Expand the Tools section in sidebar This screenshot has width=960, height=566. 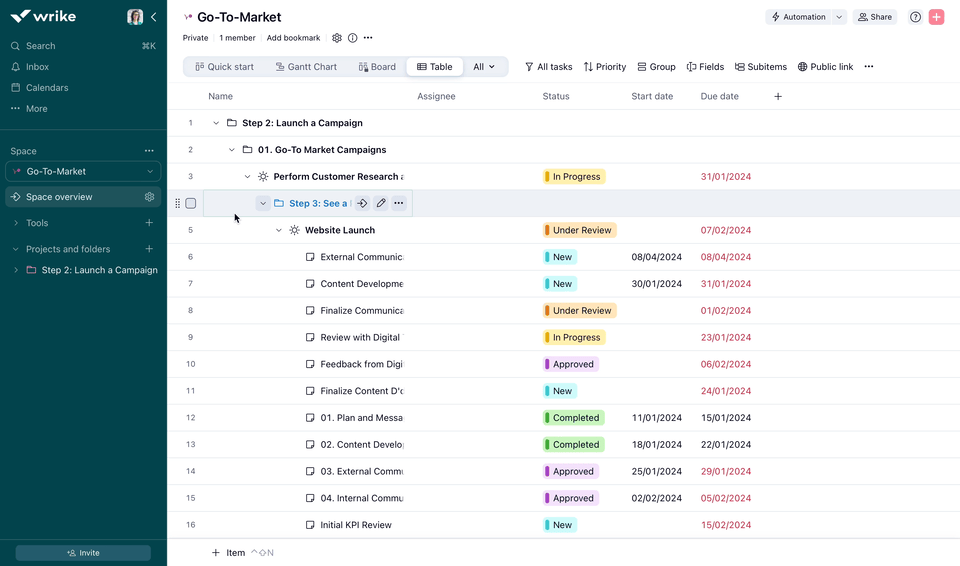point(16,223)
